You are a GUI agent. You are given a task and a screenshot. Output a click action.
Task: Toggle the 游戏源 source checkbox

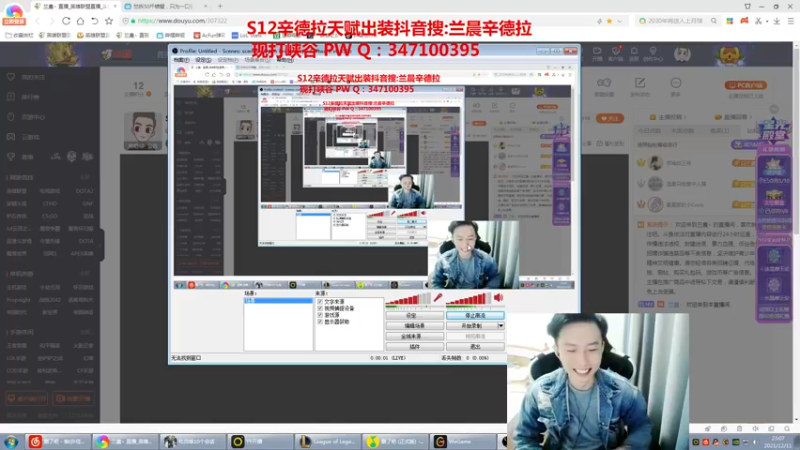pos(320,315)
